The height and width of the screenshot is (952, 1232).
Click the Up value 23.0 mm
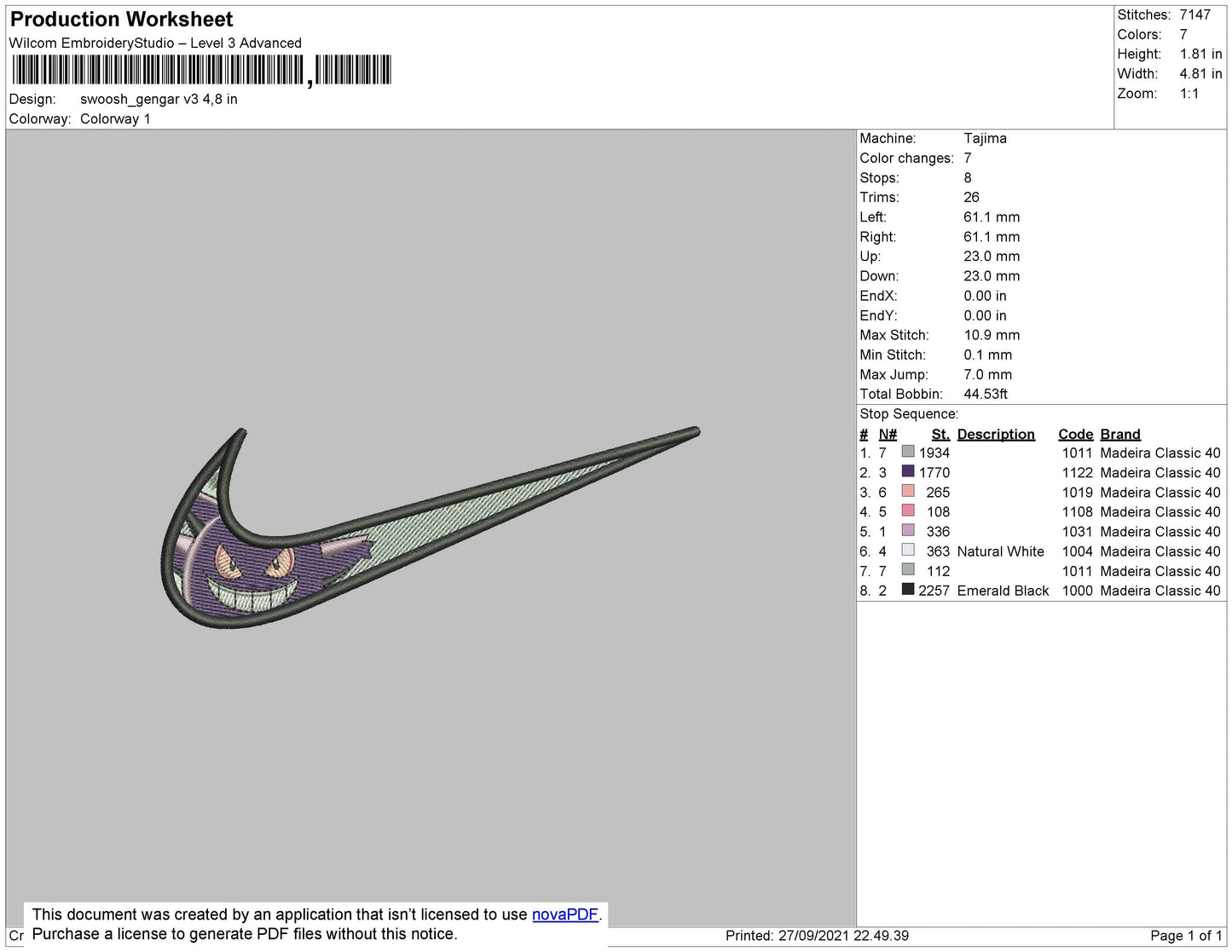pos(992,256)
